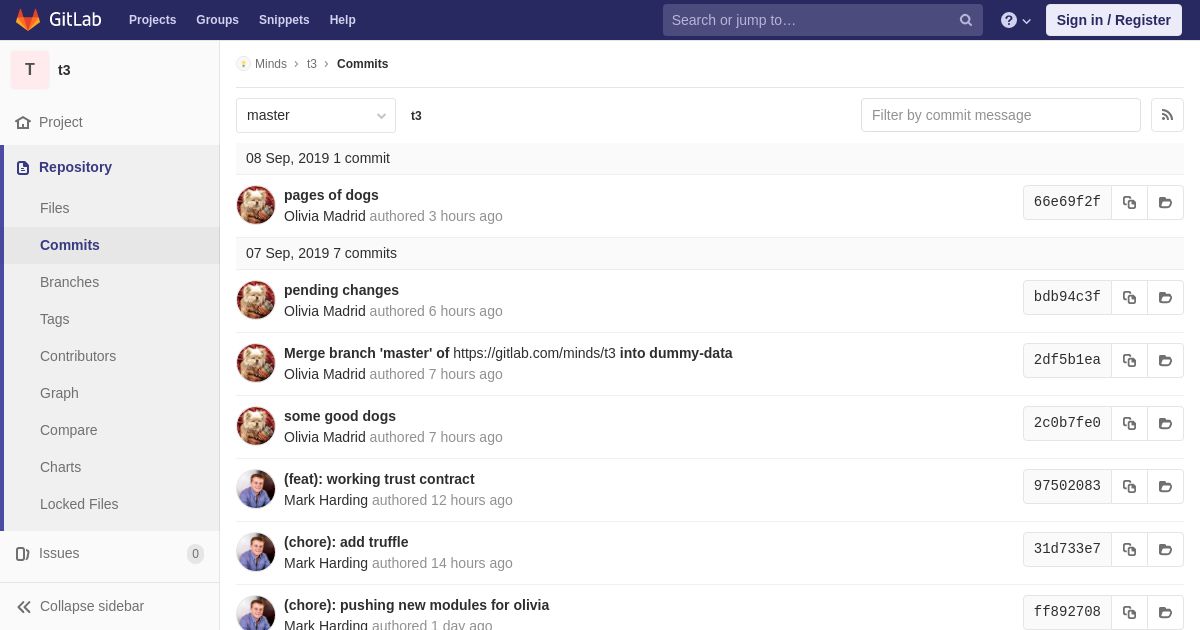Open '(chore): add truffle' commit
This screenshot has height=630, width=1200.
346,542
